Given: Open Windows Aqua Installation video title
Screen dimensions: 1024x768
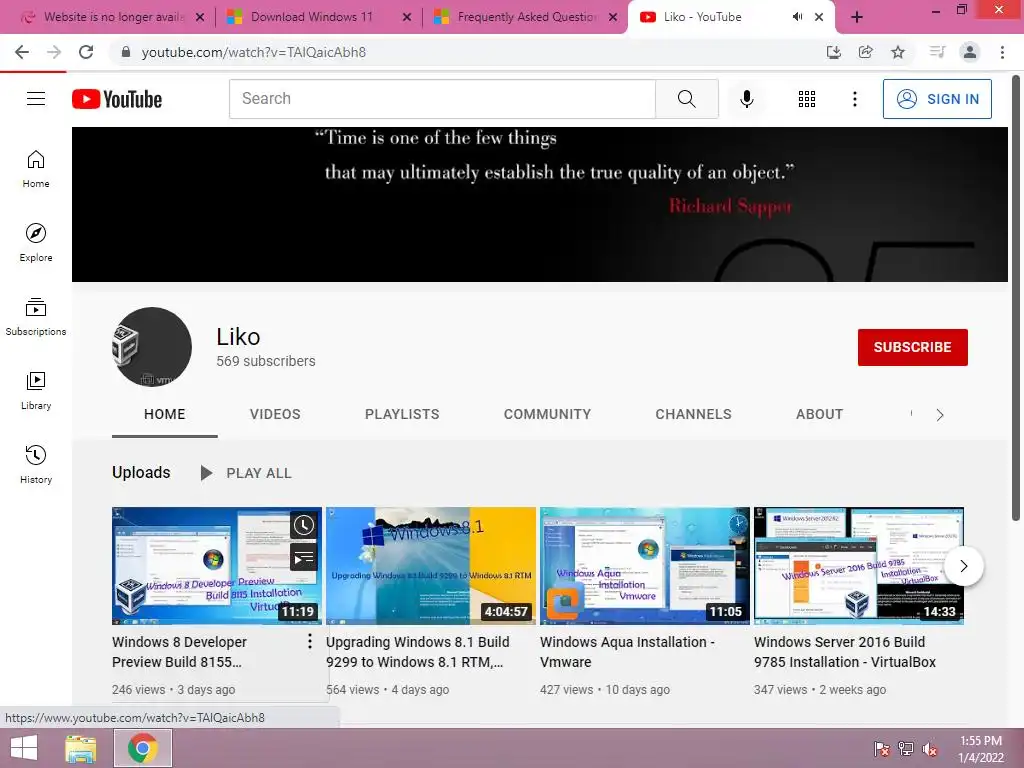Looking at the screenshot, I should (627, 652).
